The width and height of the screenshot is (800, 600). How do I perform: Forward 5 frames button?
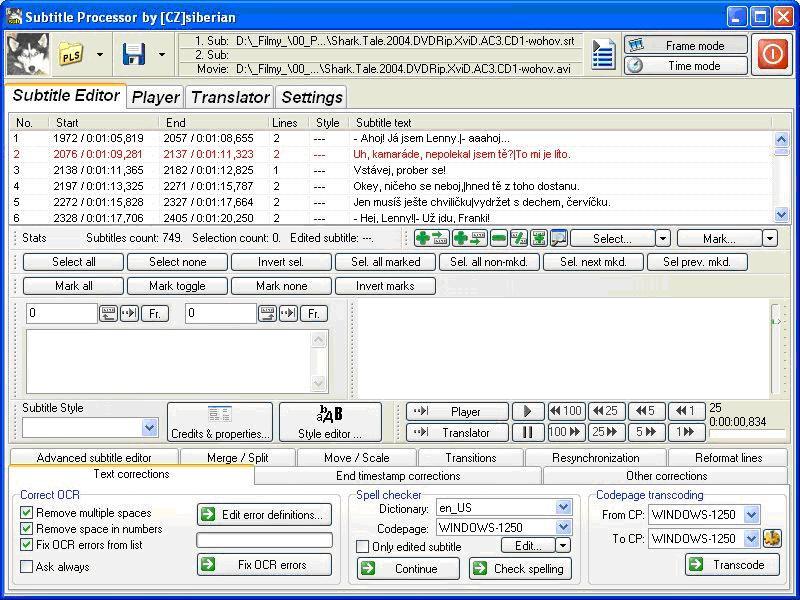(646, 433)
